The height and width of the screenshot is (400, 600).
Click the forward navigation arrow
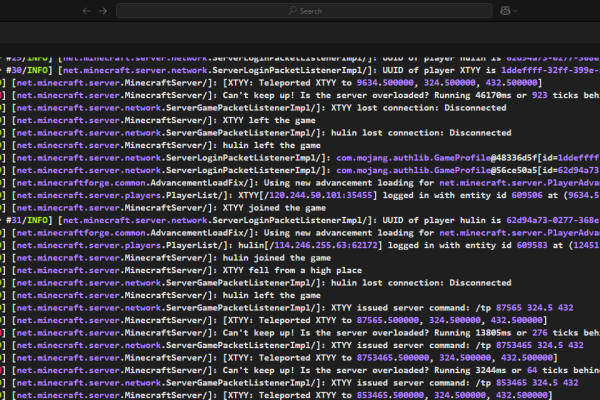tap(103, 10)
